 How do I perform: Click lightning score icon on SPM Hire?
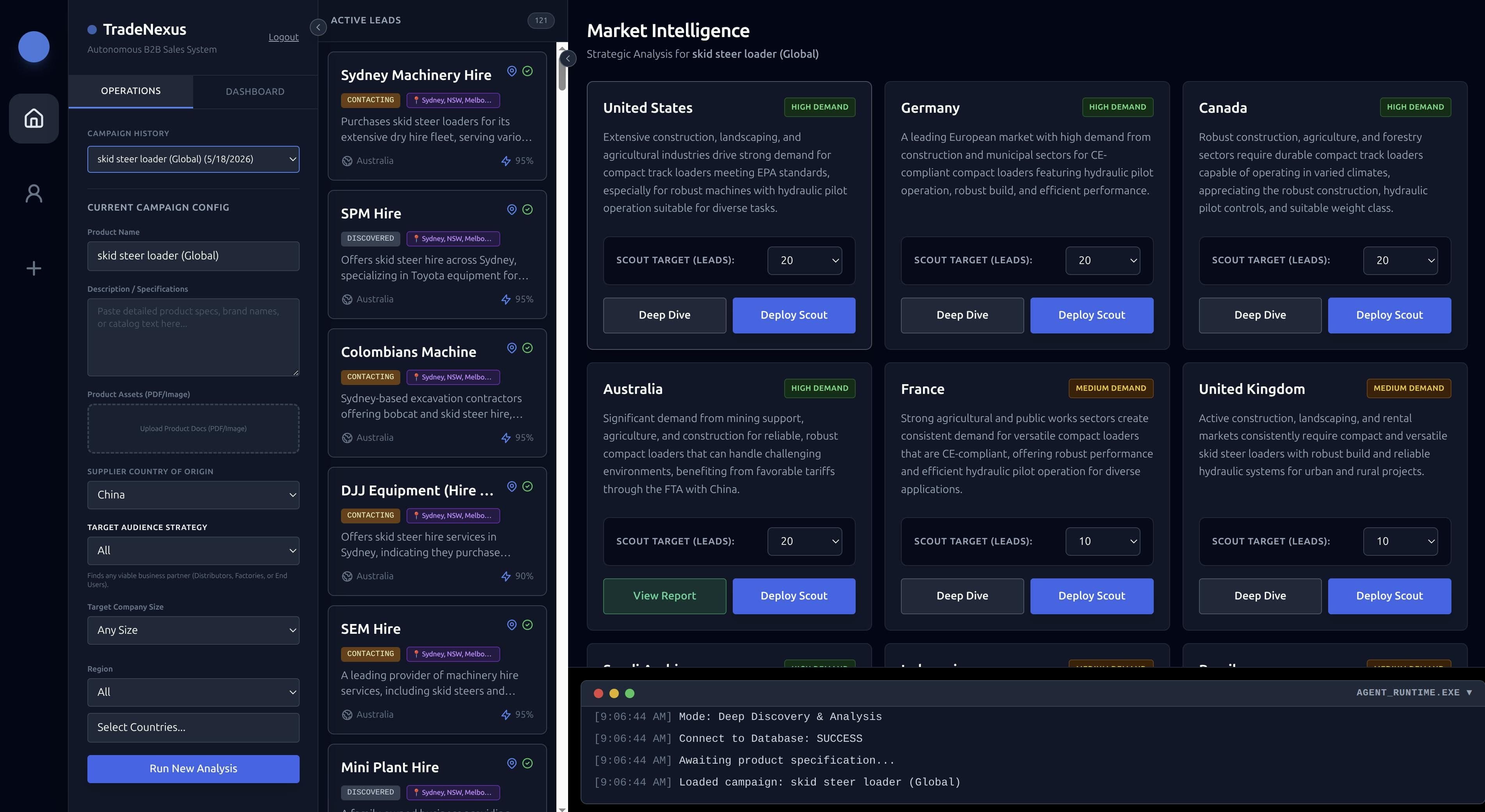click(506, 299)
